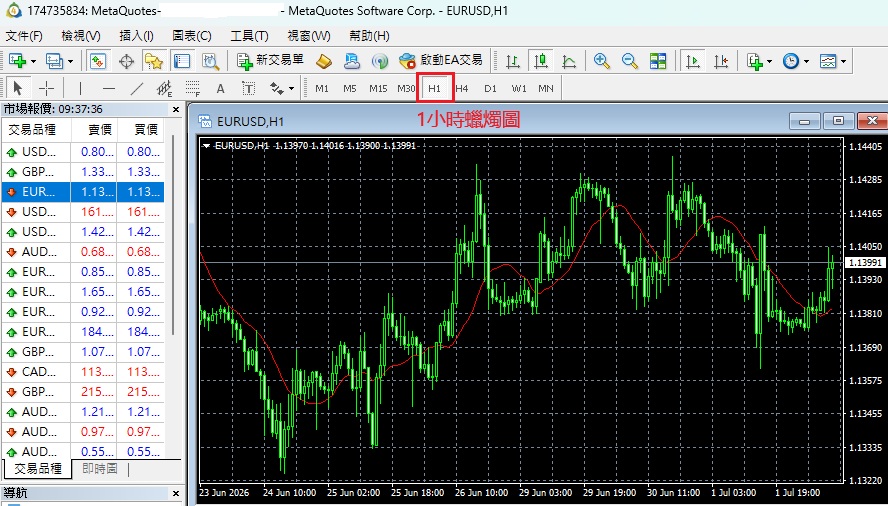
Task: Click the Periods clock icon
Action: [791, 61]
